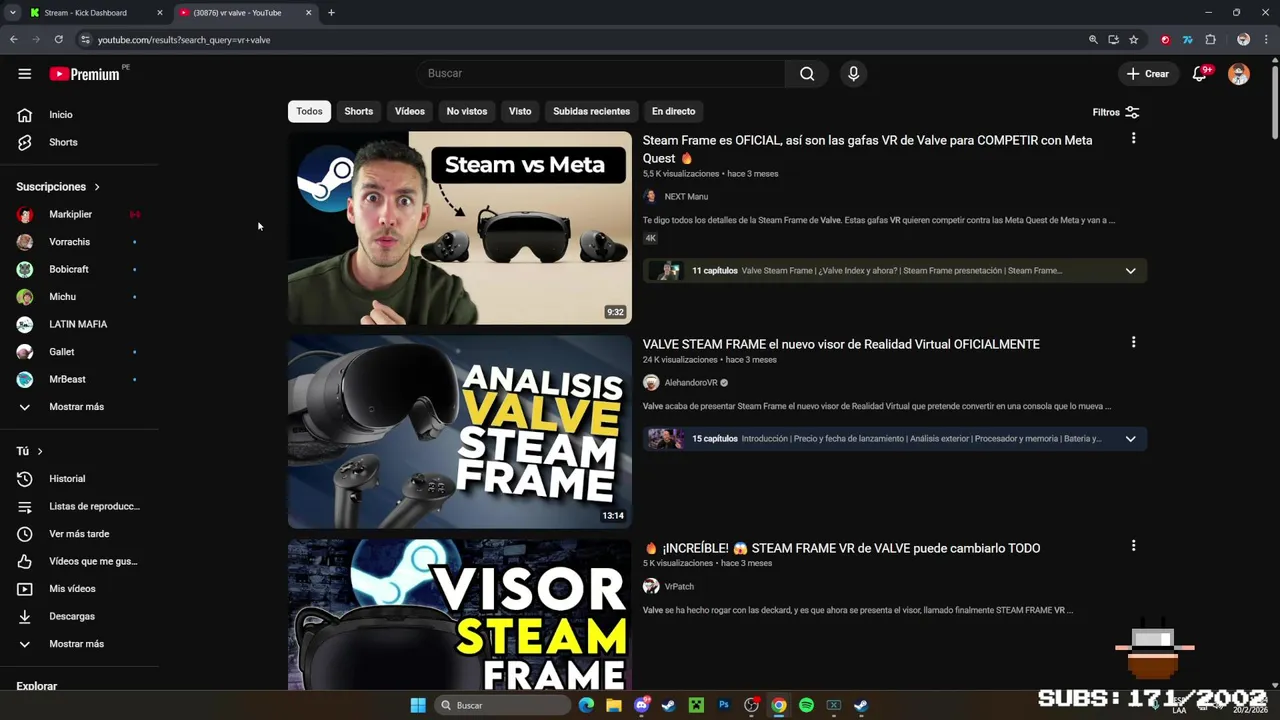Open the Filtros search filters
The height and width of the screenshot is (720, 1280).
[x=1116, y=112]
